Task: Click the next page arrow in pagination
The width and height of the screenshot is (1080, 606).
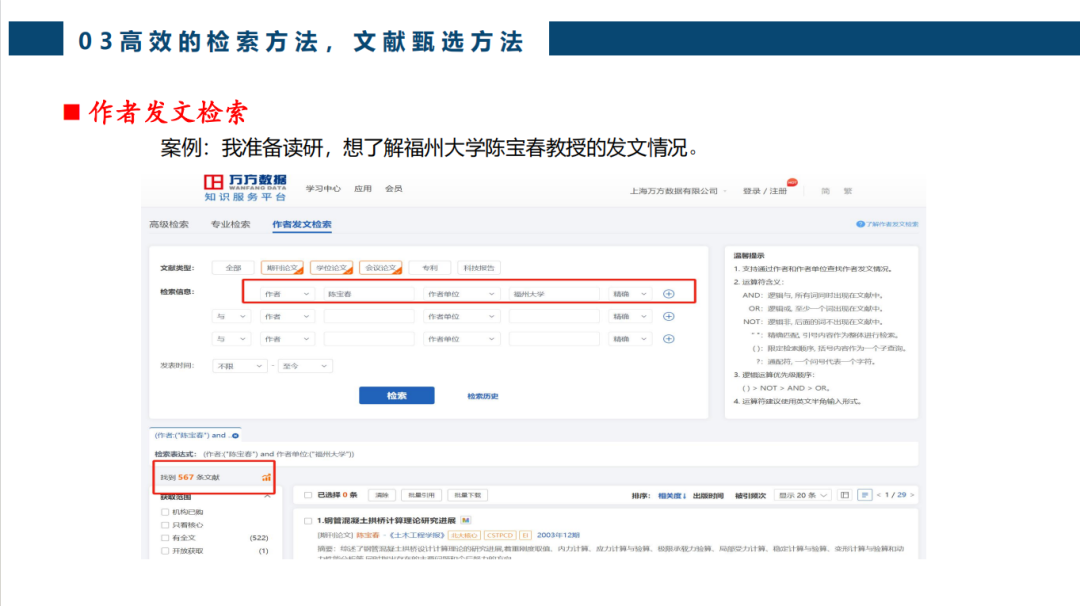Action: tap(912, 495)
